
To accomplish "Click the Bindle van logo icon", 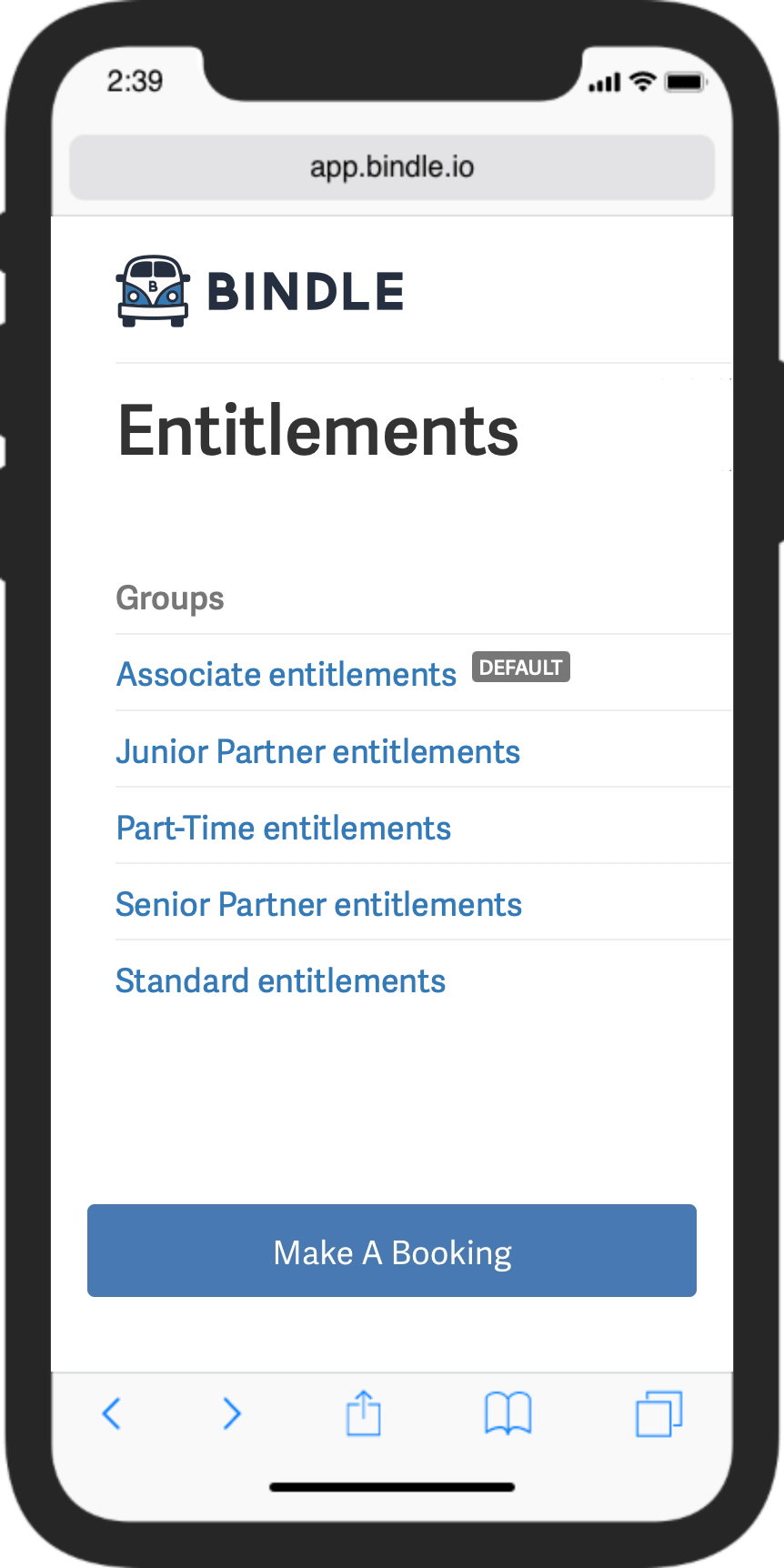I will [x=153, y=291].
